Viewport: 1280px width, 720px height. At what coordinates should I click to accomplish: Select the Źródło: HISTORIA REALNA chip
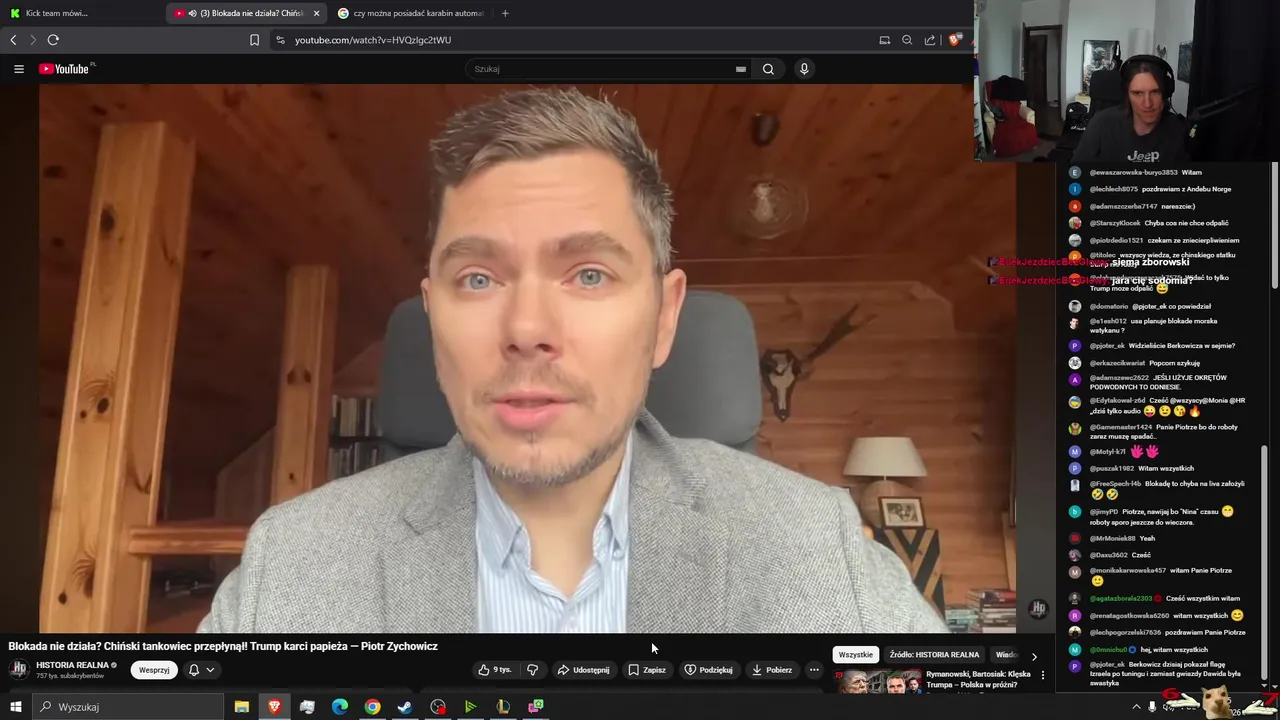[x=934, y=655]
